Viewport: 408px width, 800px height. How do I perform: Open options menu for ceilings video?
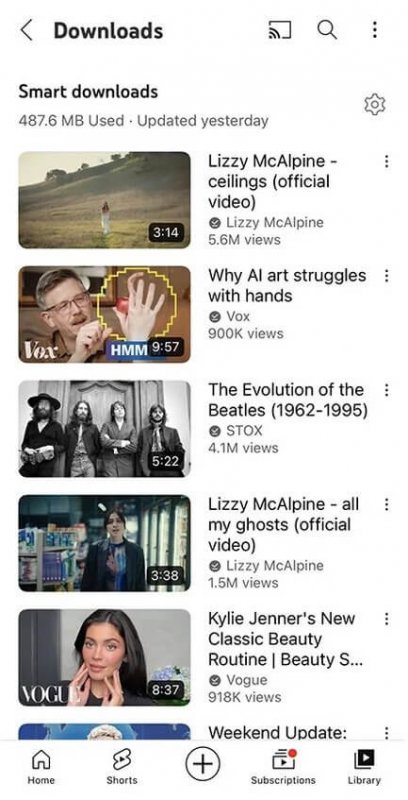tap(386, 162)
